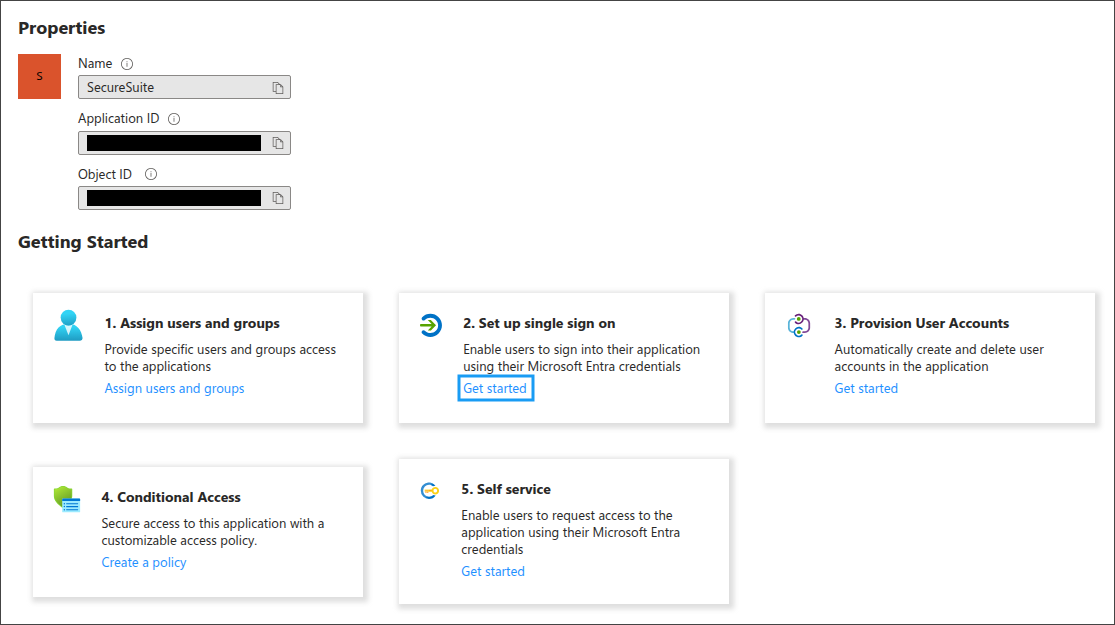Image resolution: width=1115 pixels, height=625 pixels.
Task: Click the Getting Started section heading
Action: click(83, 242)
